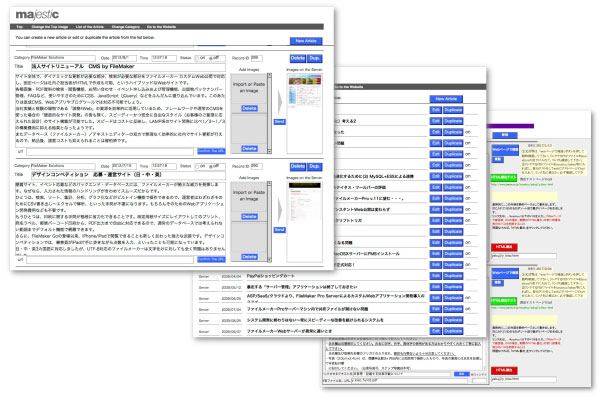Duplicate the デザインコンペティション record via Dup.

tap(315, 167)
